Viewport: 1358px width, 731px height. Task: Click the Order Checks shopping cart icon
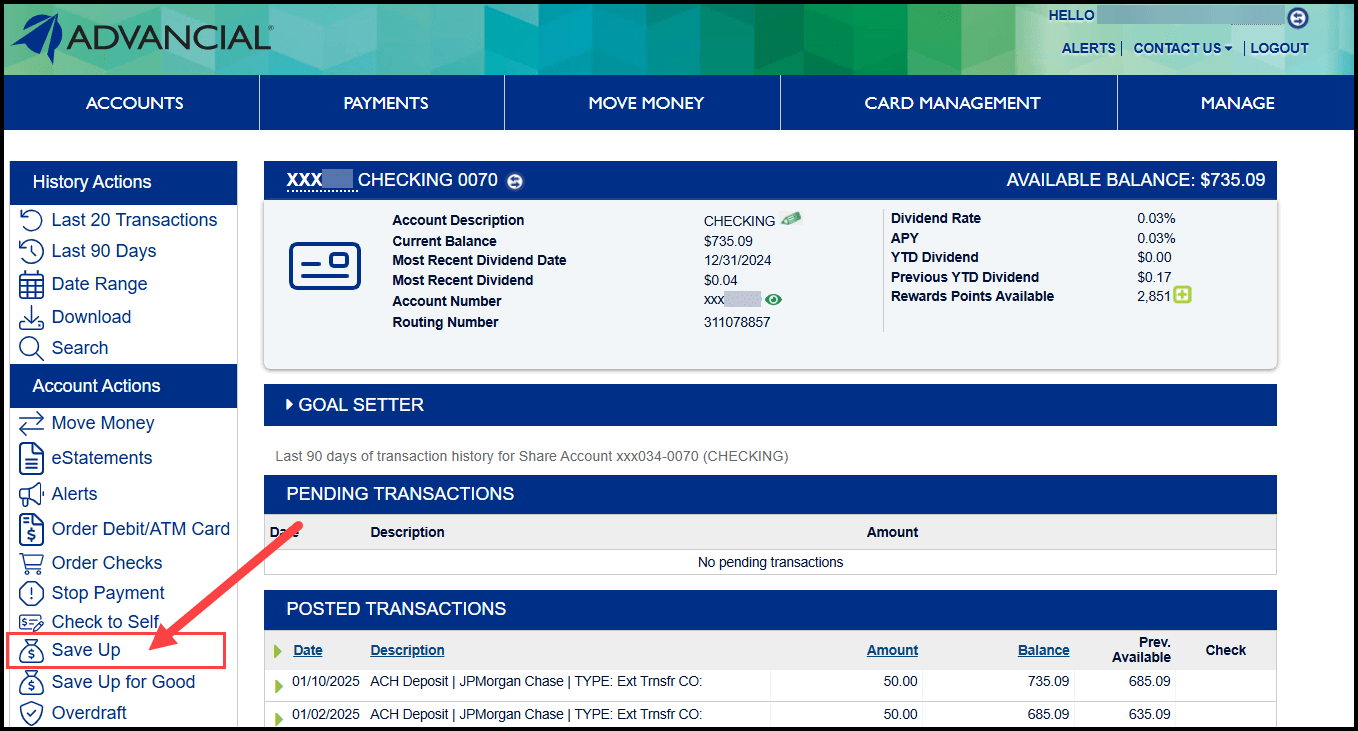pyautogui.click(x=31, y=563)
